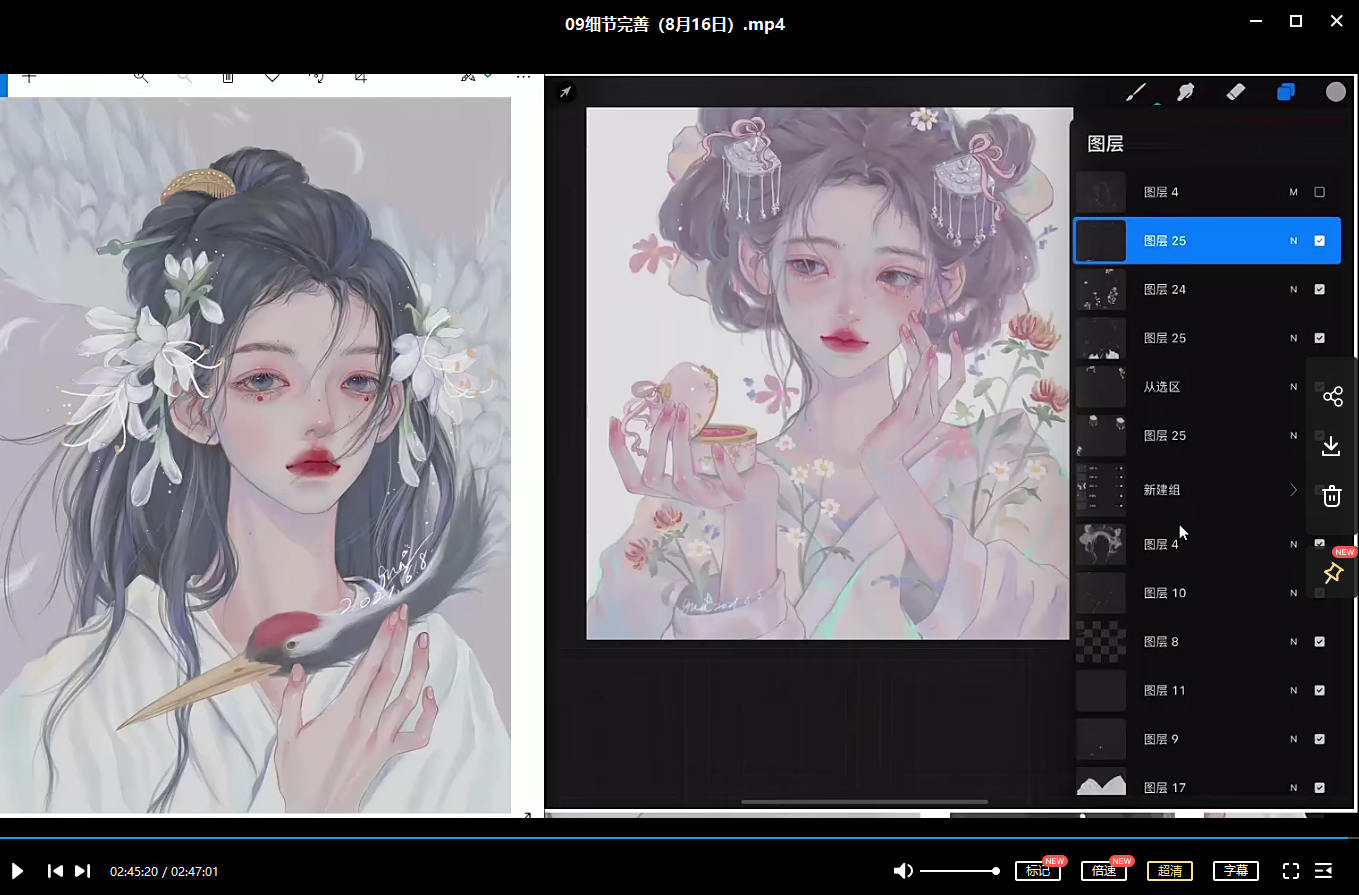Image resolution: width=1359 pixels, height=895 pixels.
Task: Open the 倍速 playback speed menu
Action: click(1104, 871)
